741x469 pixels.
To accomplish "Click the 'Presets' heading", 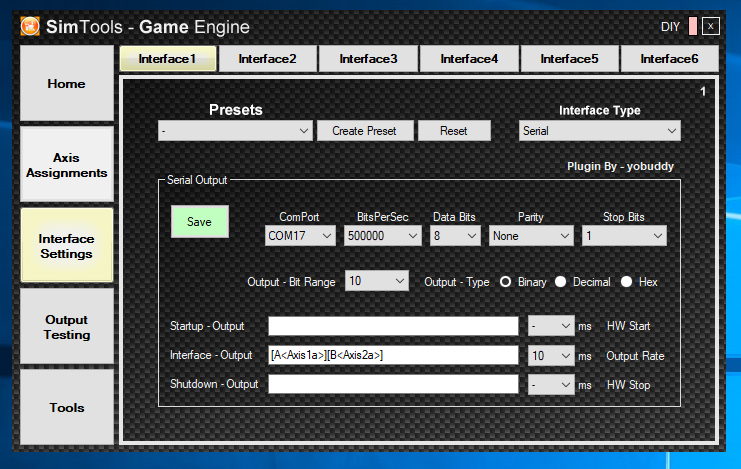I will pos(235,110).
